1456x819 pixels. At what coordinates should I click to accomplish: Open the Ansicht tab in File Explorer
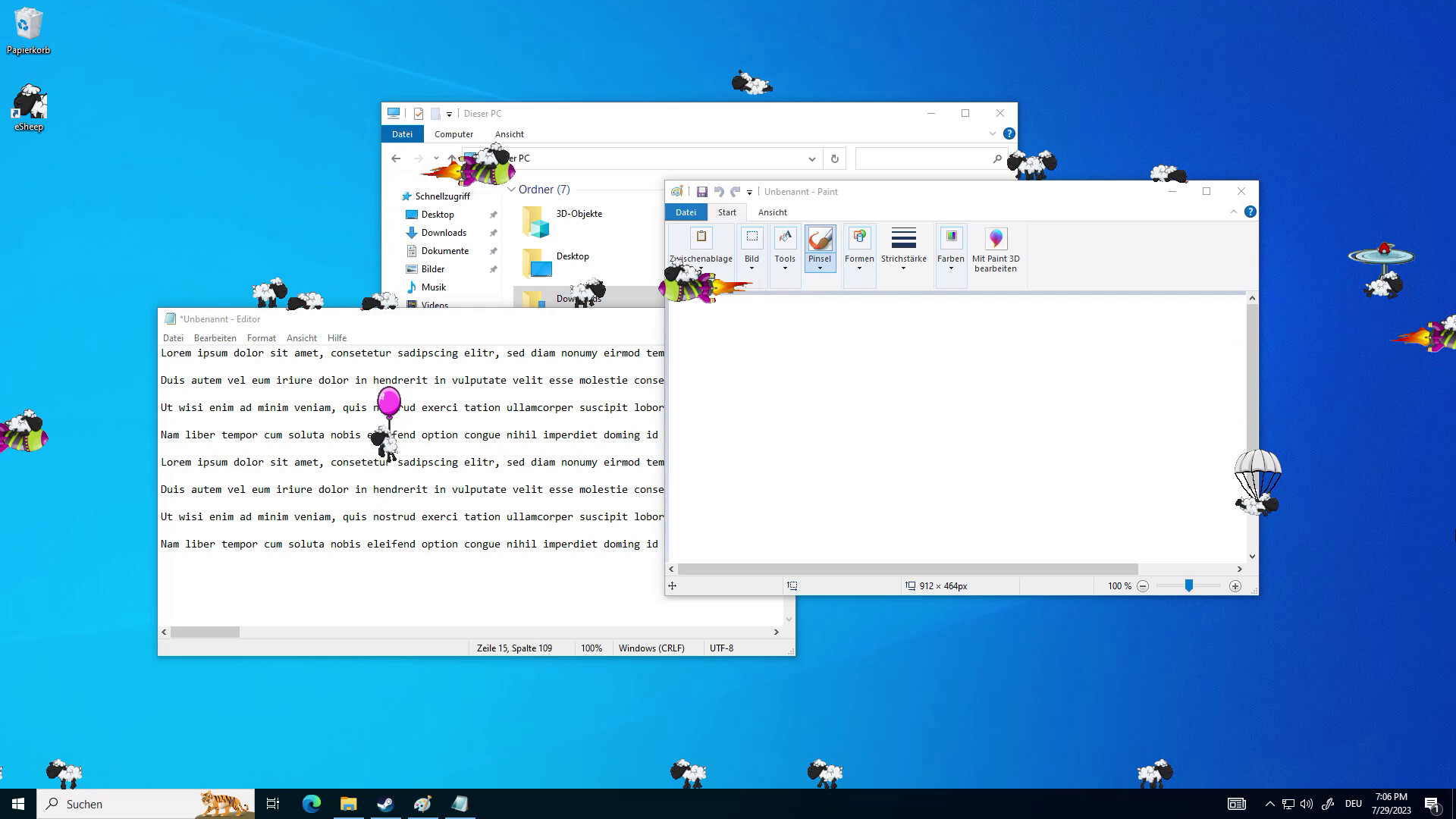point(509,134)
